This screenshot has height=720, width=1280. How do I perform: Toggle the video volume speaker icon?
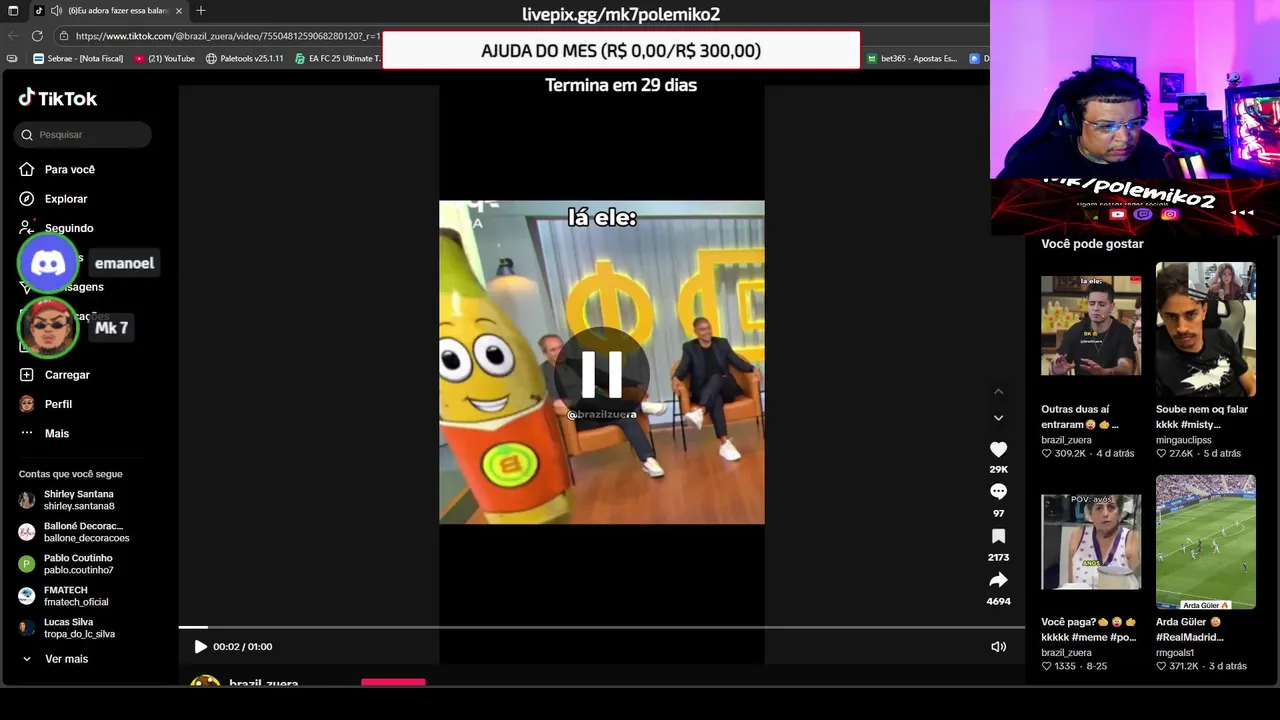click(x=998, y=647)
